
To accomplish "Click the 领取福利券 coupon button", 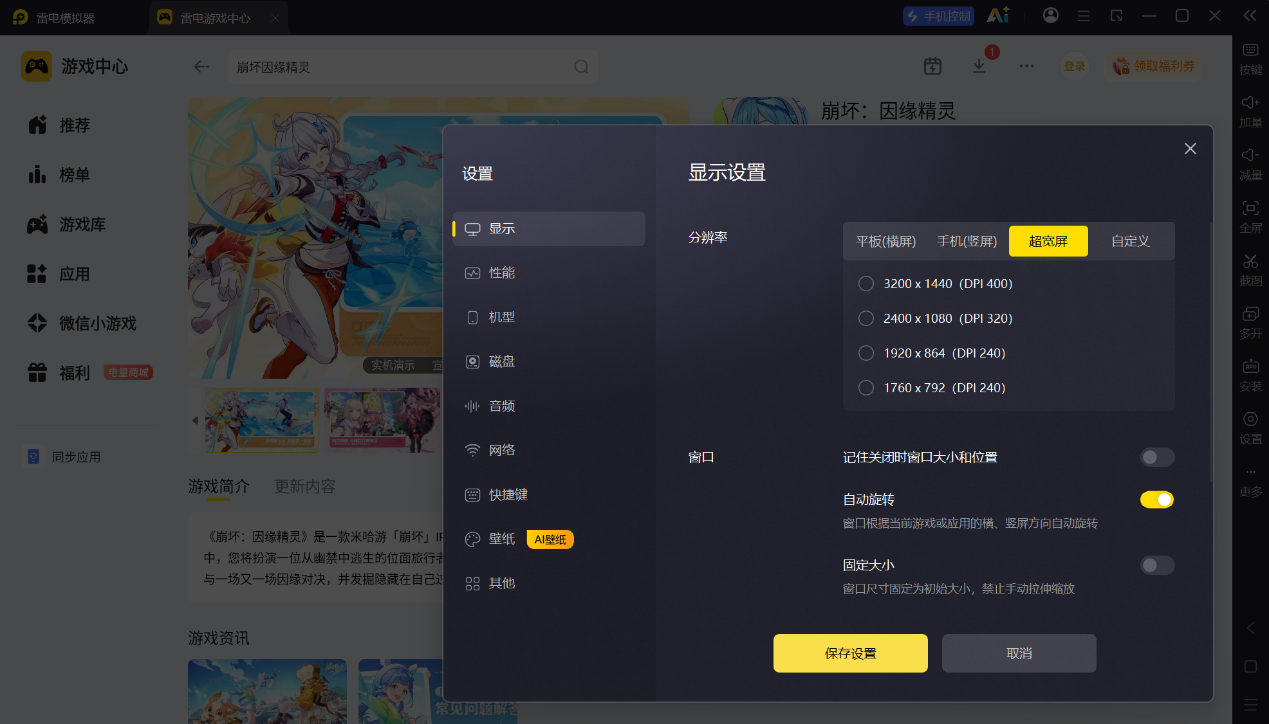I will 1153,66.
